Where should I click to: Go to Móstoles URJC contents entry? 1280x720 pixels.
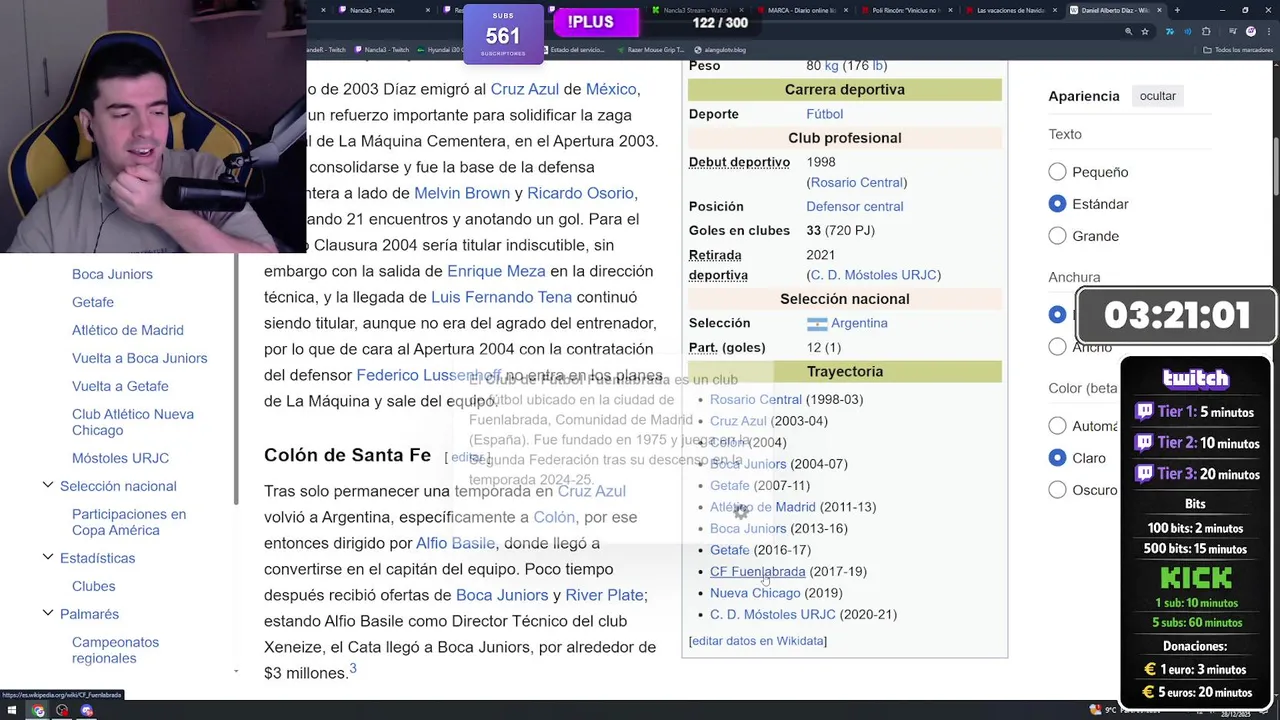tap(120, 458)
